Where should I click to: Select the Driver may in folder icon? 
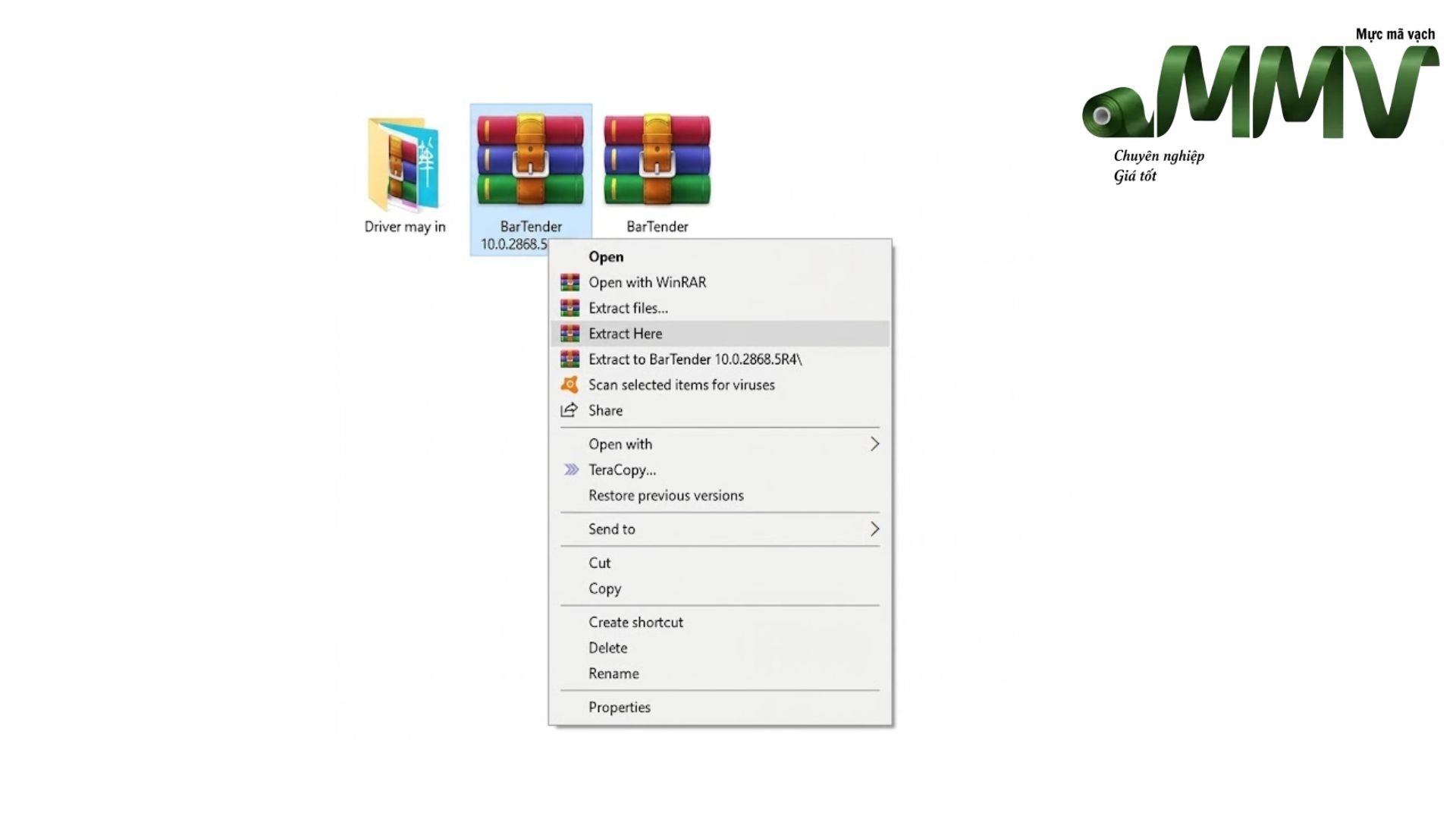click(x=403, y=165)
